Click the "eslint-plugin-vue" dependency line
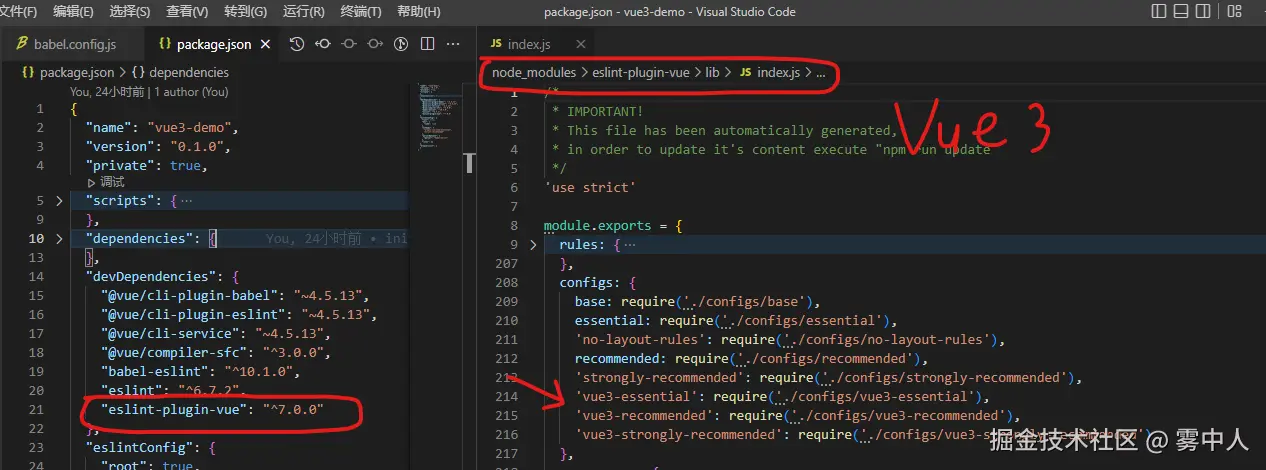Viewport: 1266px width, 470px height. tap(213, 411)
